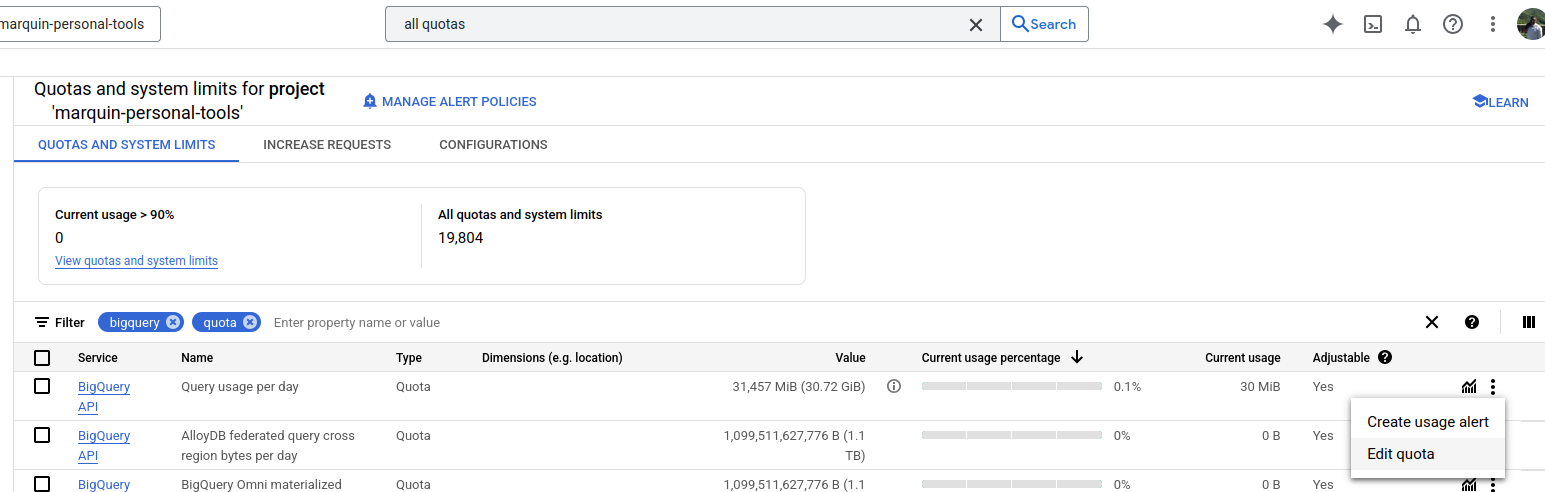Open the notifications bell
The image size is (1545, 492).
pyautogui.click(x=1413, y=24)
